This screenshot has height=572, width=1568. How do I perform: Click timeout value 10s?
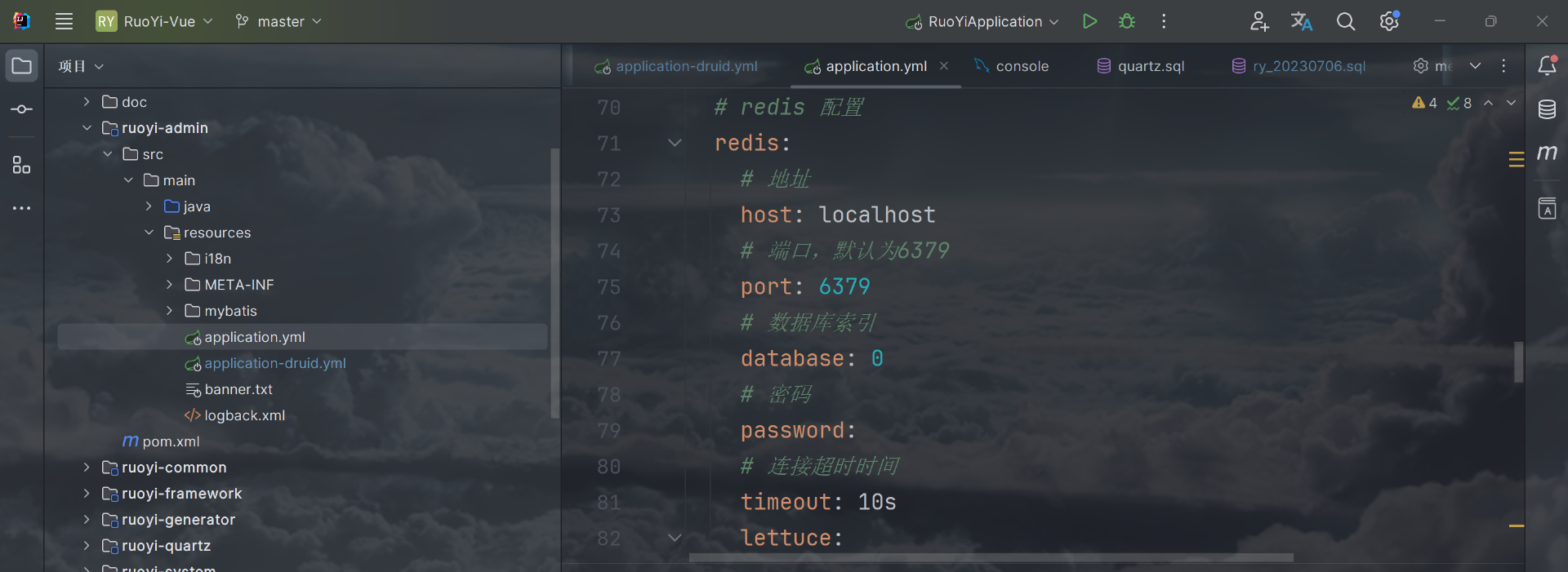[877, 502]
